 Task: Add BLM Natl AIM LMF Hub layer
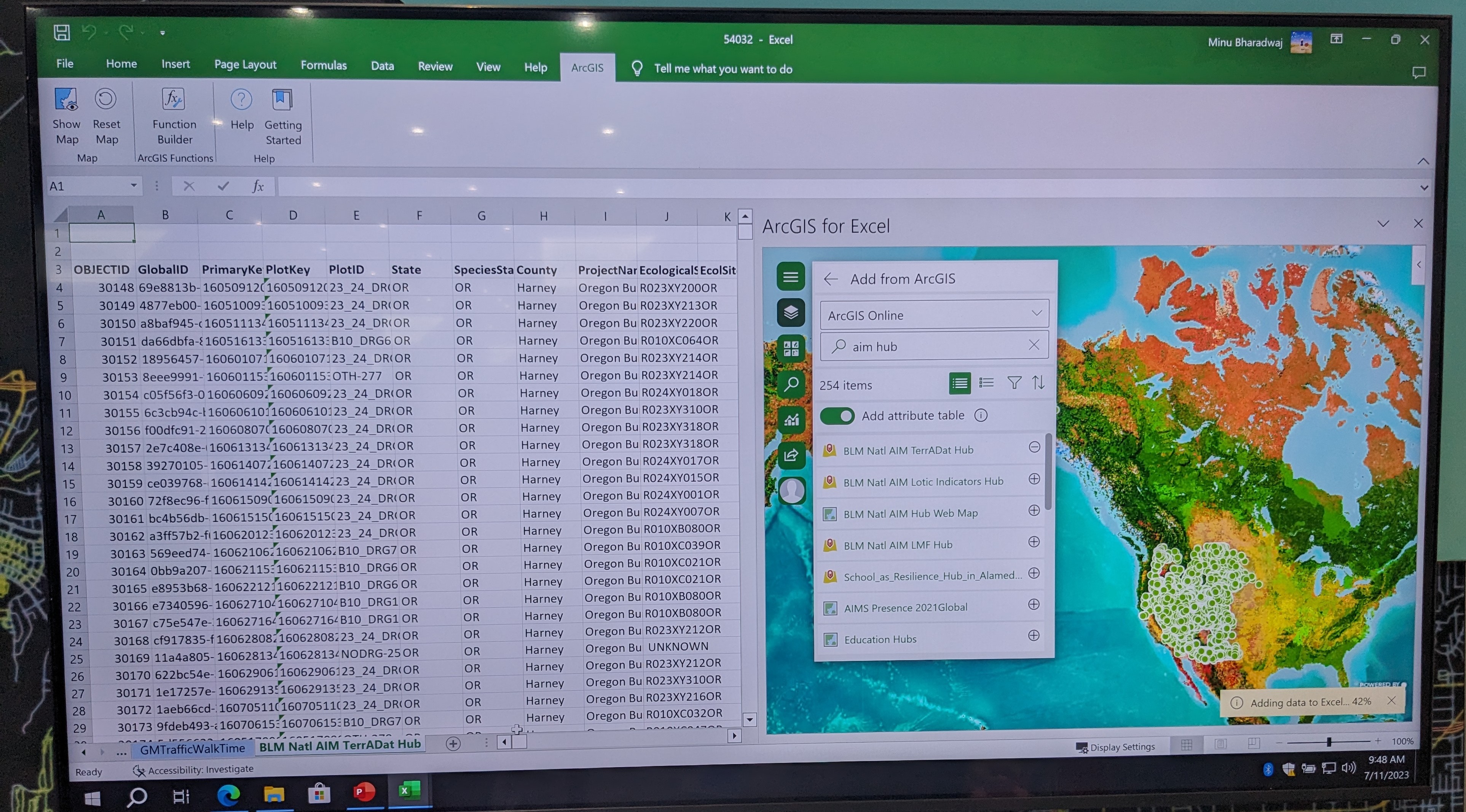(1034, 542)
